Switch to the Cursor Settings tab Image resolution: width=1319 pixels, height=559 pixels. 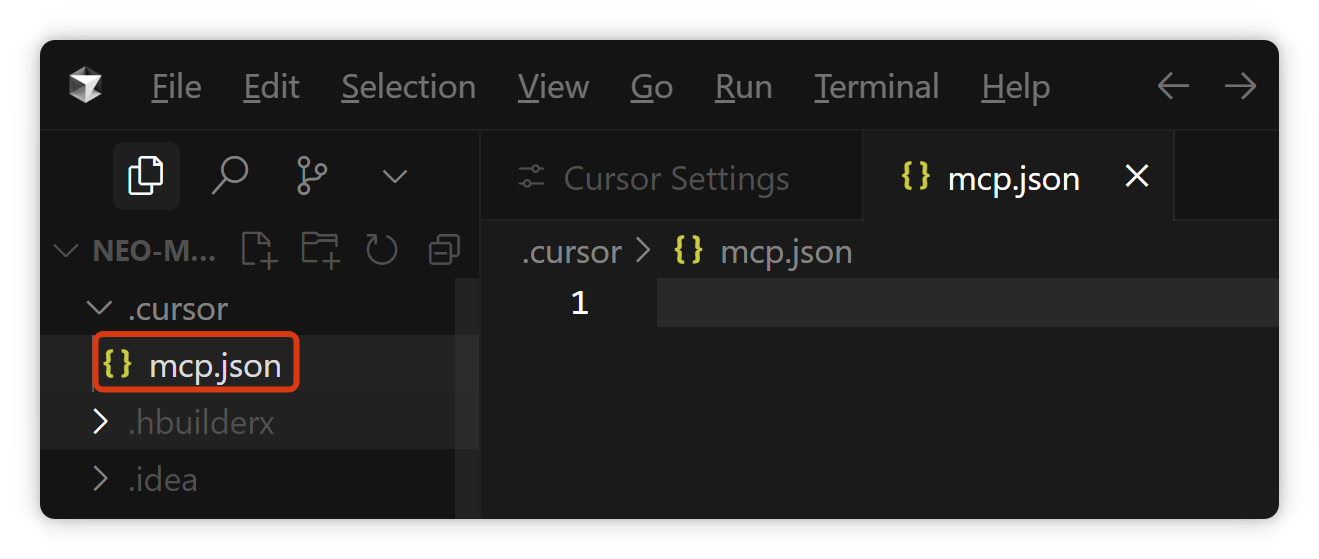point(675,179)
